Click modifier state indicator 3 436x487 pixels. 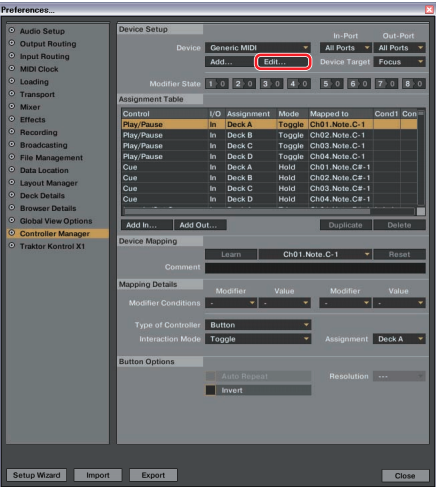coord(271,84)
